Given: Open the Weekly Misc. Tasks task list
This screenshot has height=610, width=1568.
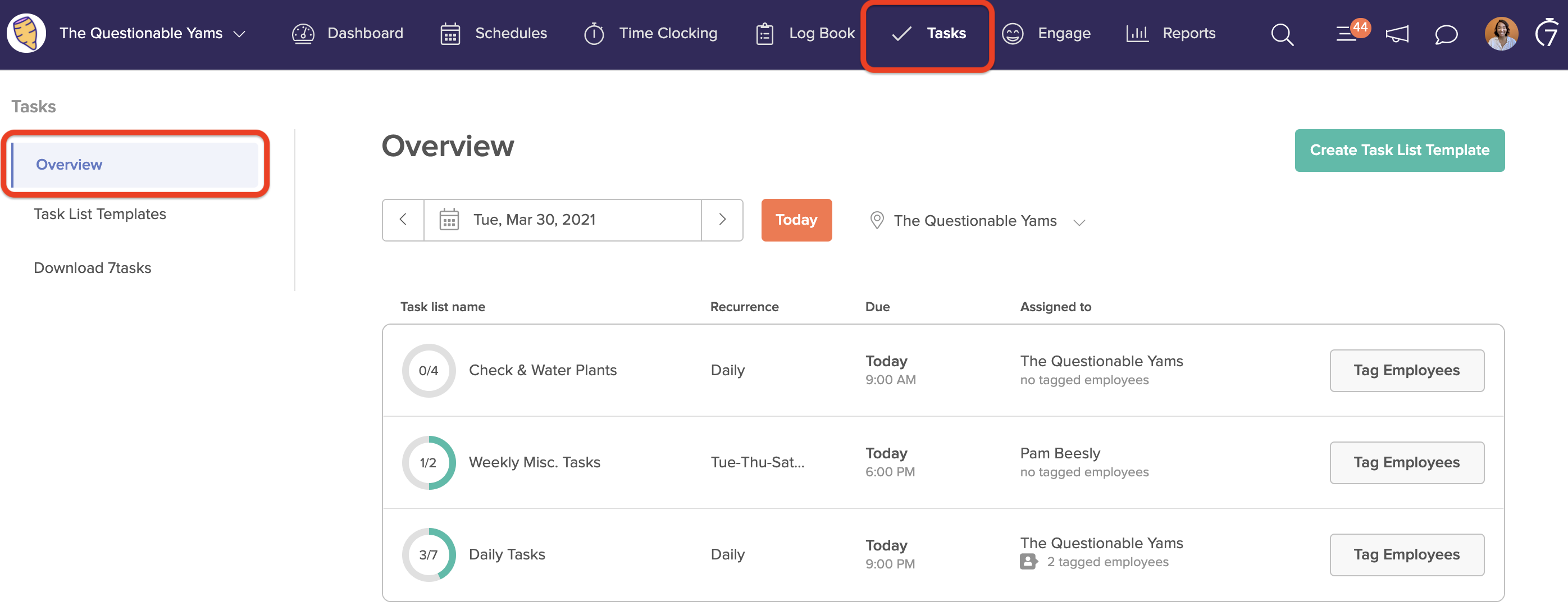Looking at the screenshot, I should (535, 463).
